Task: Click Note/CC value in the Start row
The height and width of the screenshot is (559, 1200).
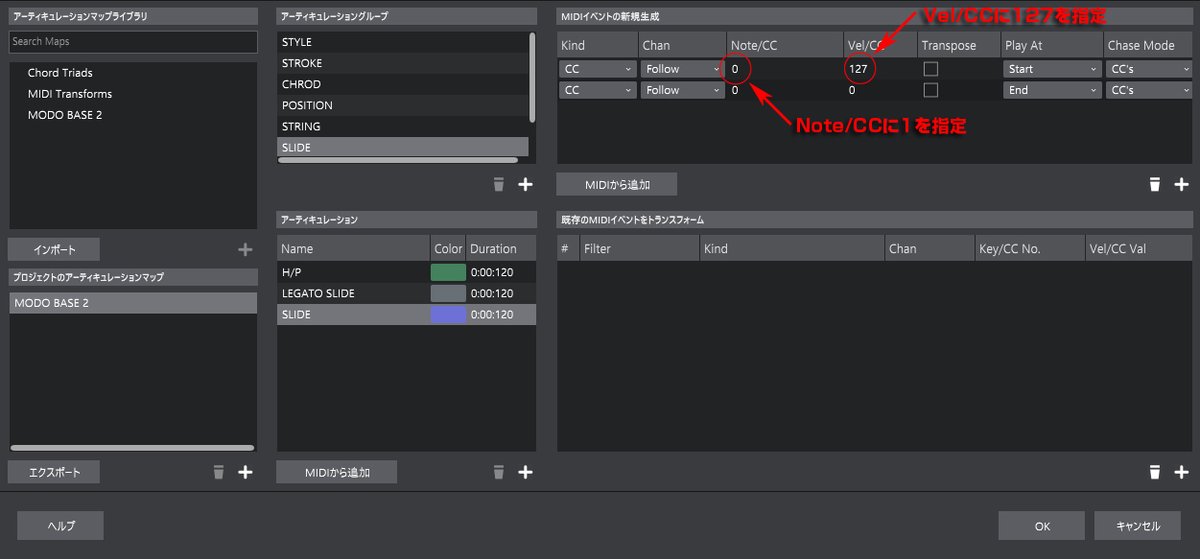Action: pos(735,69)
